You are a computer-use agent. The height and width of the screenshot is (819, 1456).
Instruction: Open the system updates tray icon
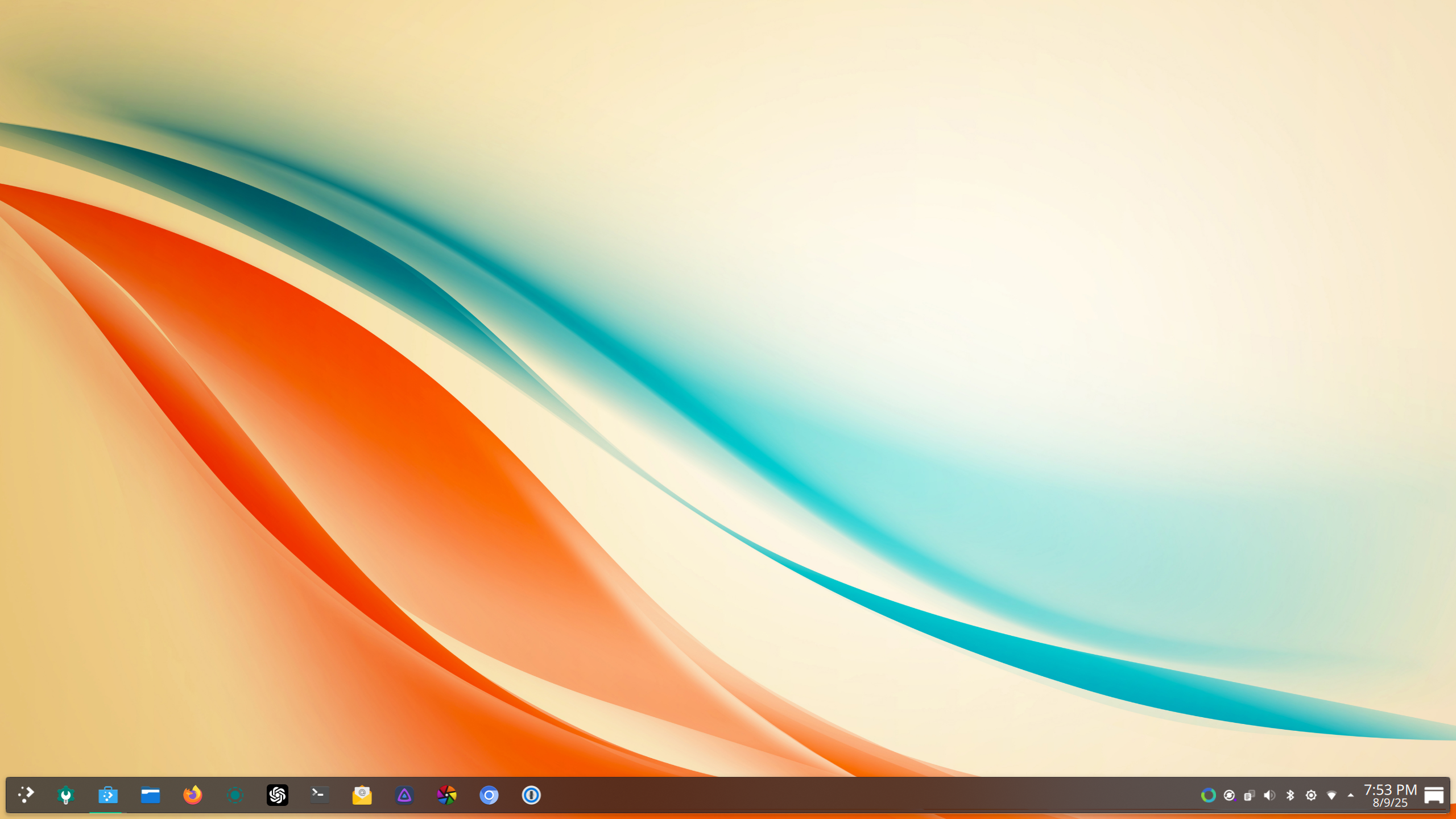click(1228, 795)
